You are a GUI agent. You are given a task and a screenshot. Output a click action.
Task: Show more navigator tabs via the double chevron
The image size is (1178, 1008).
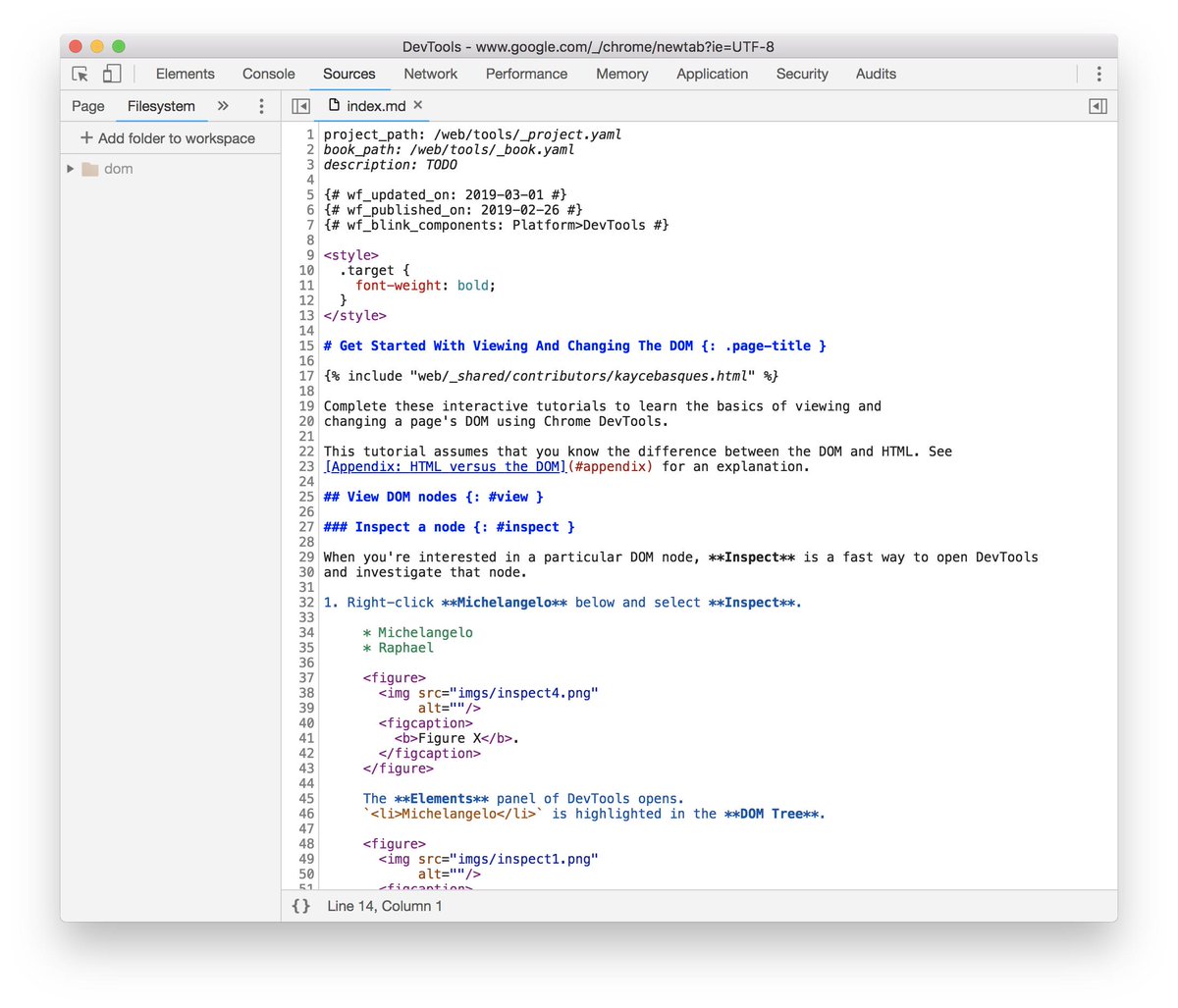point(223,106)
